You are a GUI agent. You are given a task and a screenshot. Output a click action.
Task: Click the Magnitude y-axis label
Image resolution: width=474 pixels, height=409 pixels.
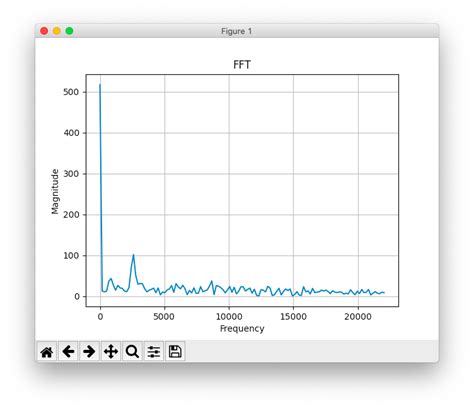pyautogui.click(x=55, y=191)
